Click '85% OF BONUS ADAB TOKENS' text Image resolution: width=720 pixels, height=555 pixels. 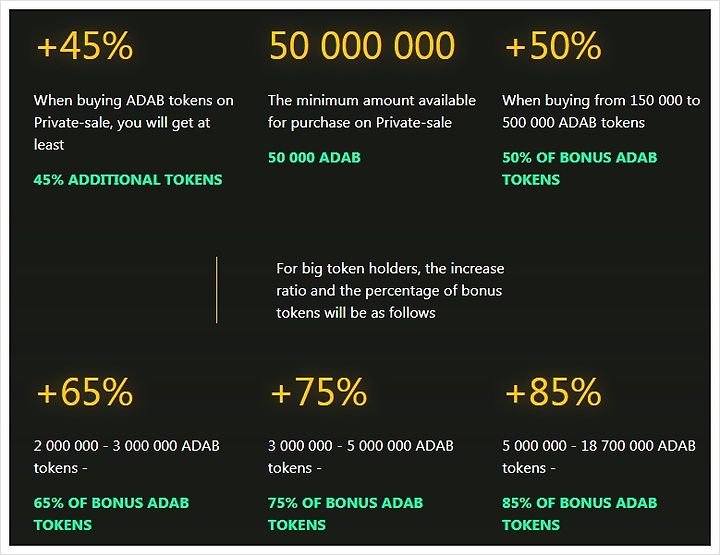point(579,514)
